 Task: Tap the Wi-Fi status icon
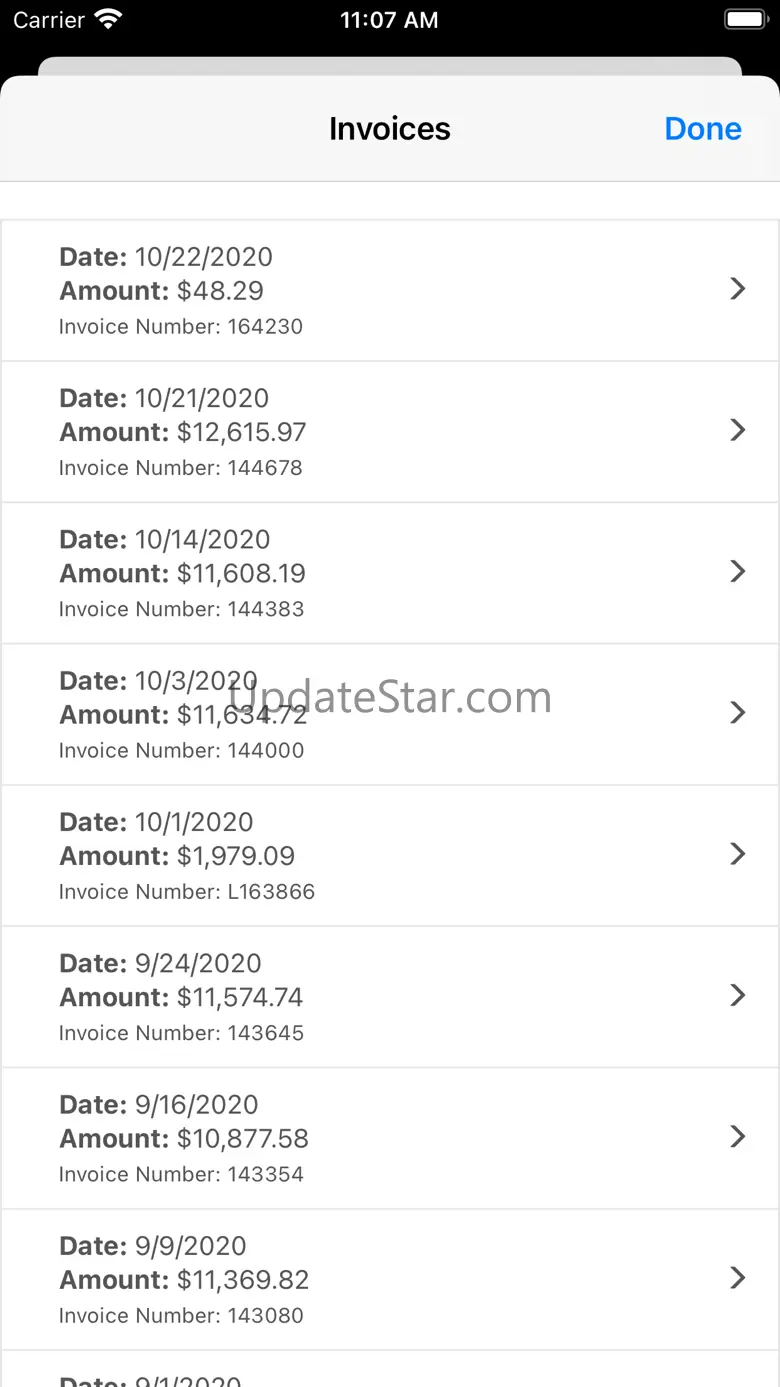(x=107, y=19)
